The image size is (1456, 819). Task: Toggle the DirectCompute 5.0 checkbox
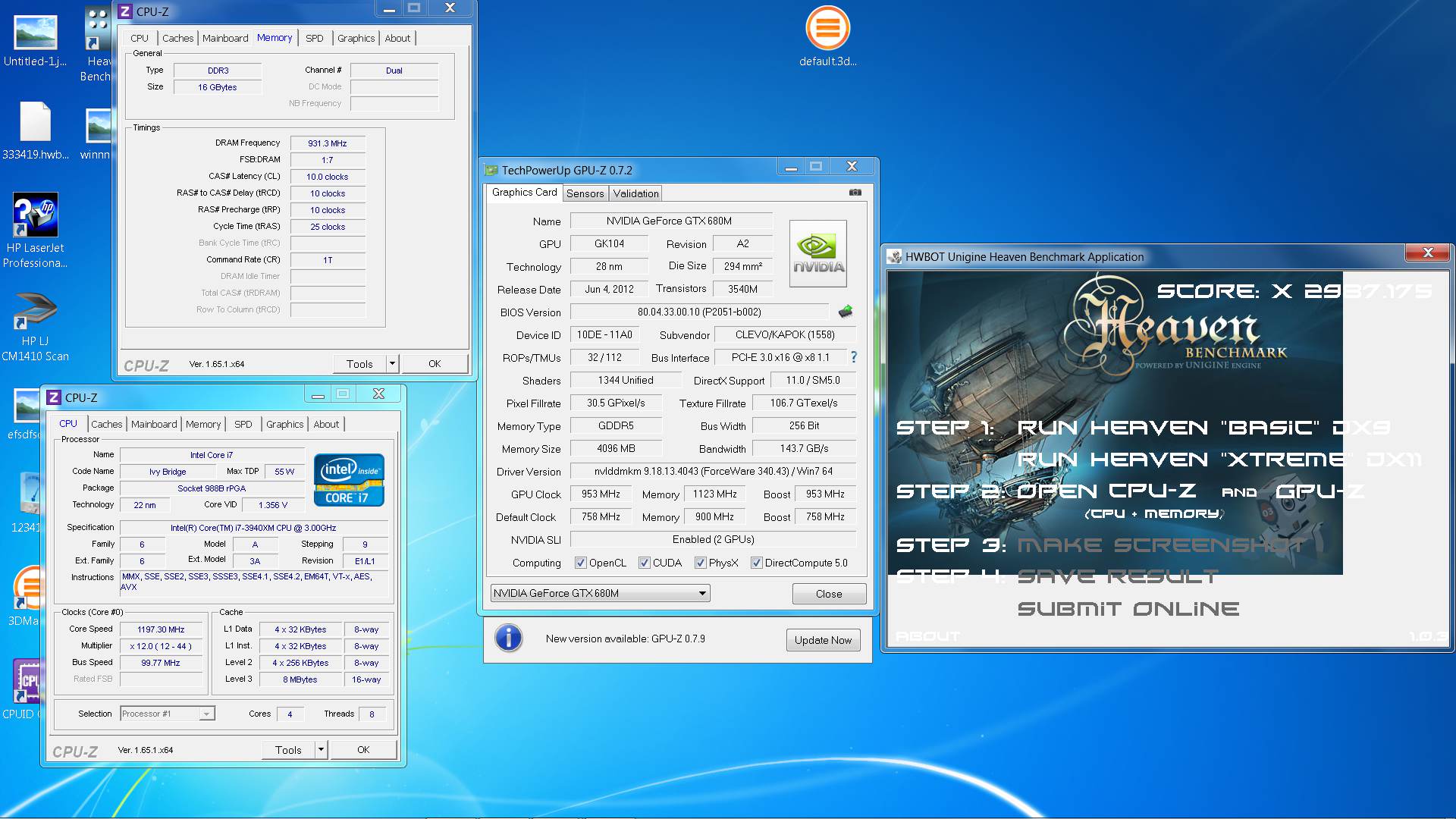click(x=757, y=563)
